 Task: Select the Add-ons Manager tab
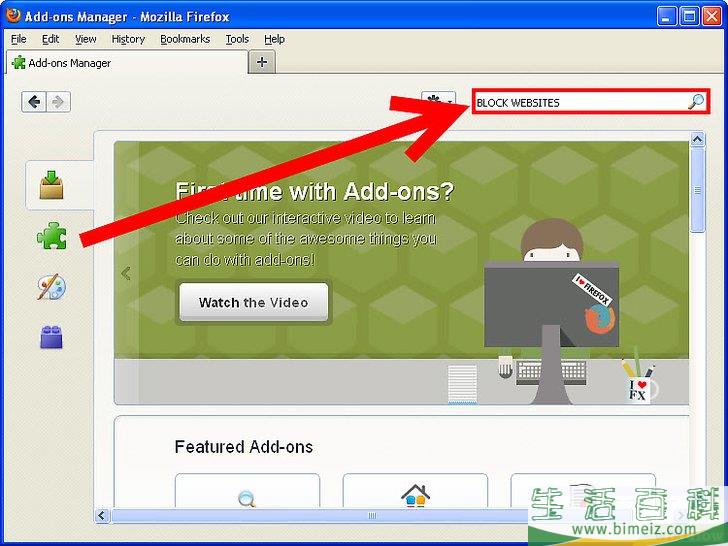click(127, 63)
